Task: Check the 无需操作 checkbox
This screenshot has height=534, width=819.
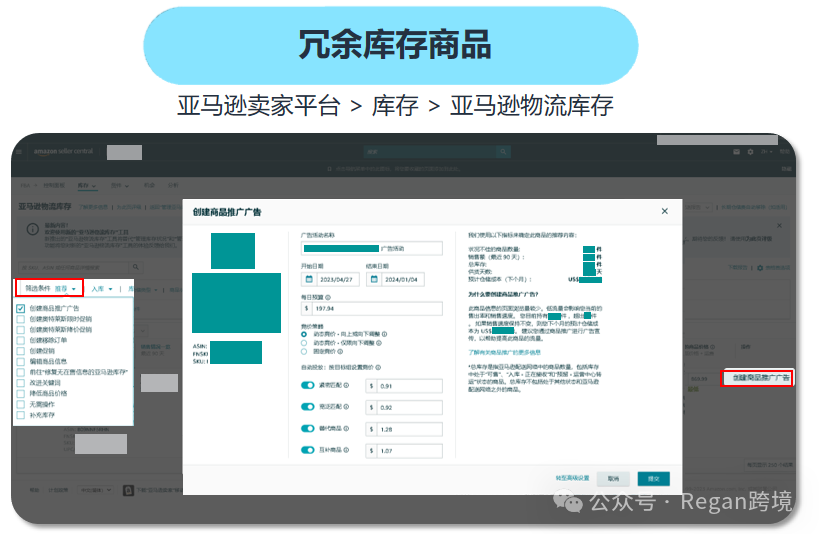Action: (20, 404)
